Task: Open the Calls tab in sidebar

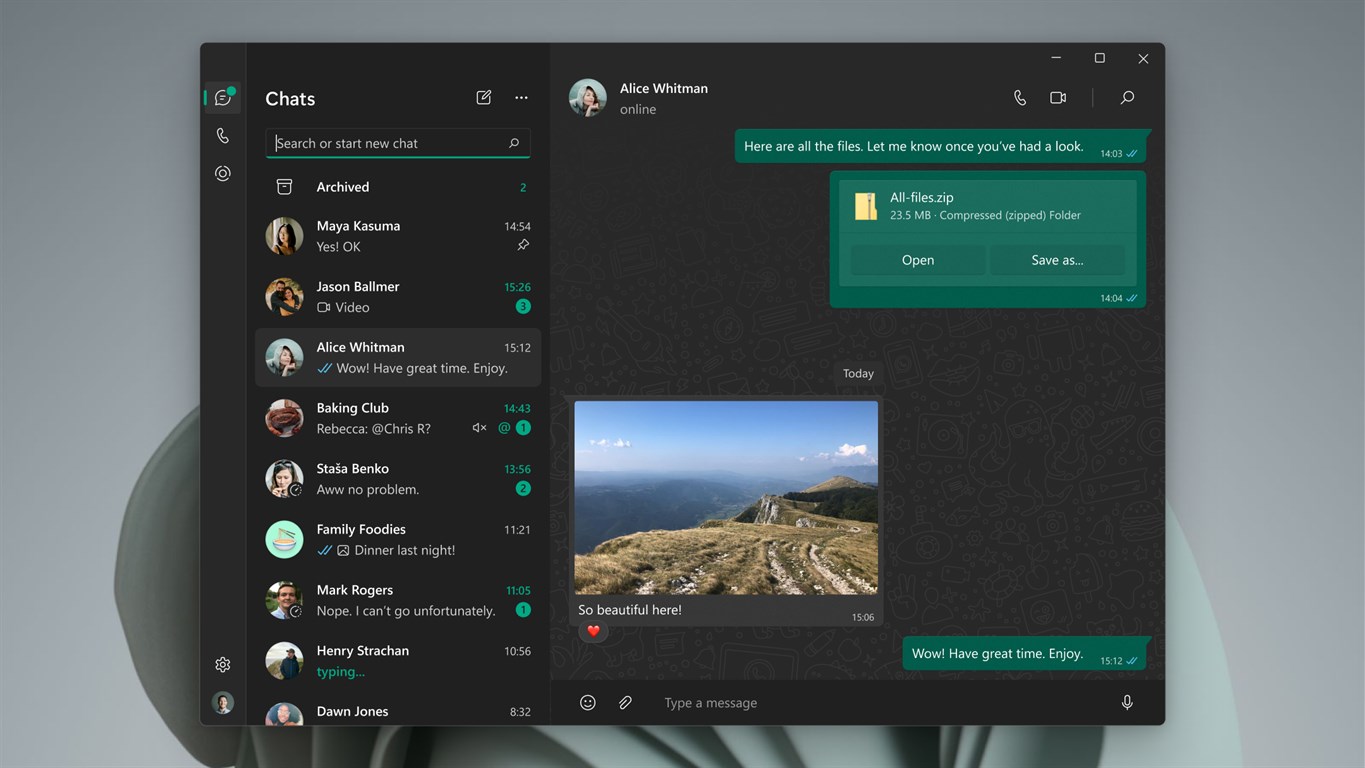Action: [x=223, y=136]
